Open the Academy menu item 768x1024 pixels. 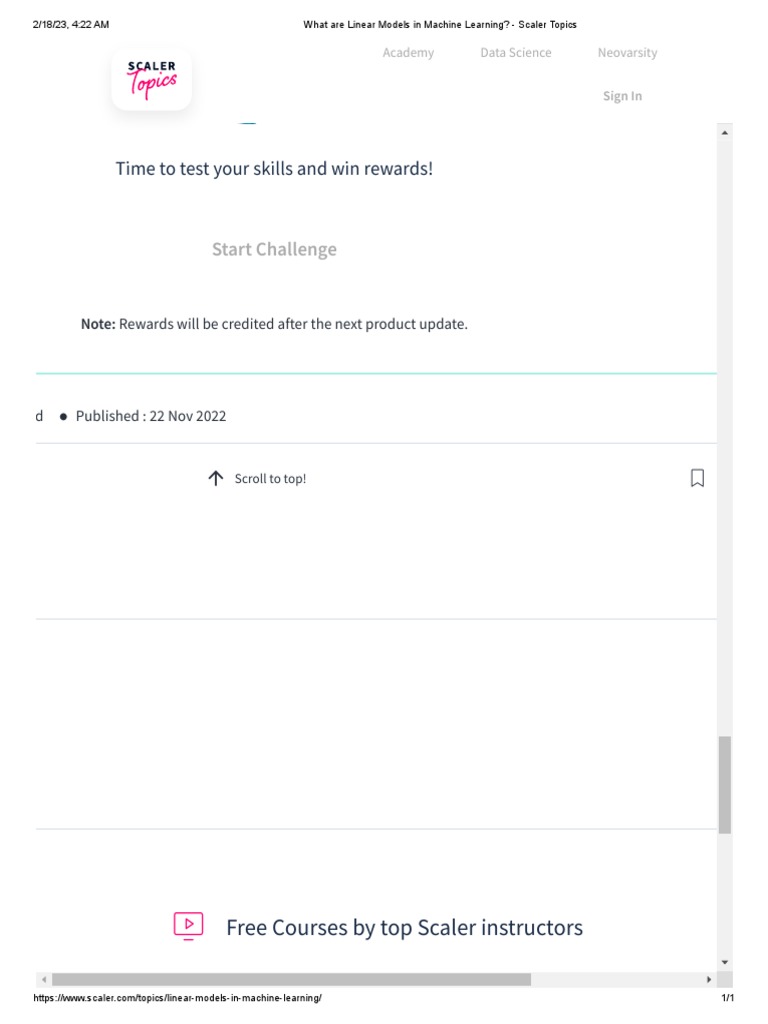408,53
